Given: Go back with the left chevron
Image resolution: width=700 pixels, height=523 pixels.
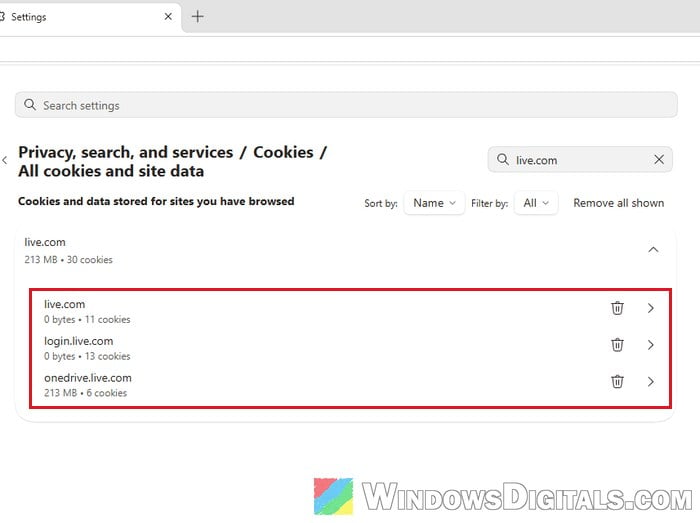Looking at the screenshot, I should tap(5, 160).
